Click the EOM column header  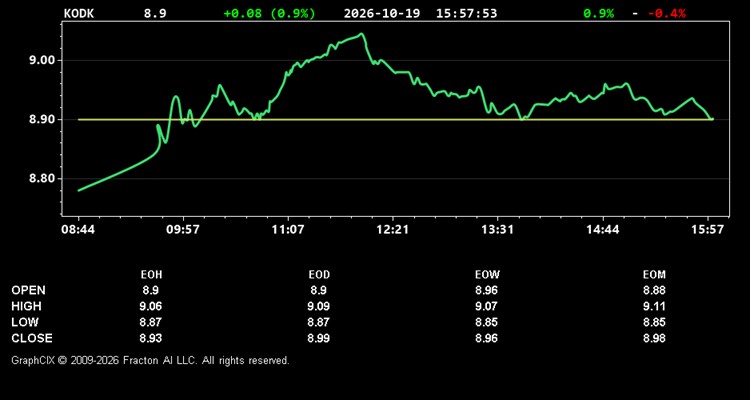coord(654,275)
